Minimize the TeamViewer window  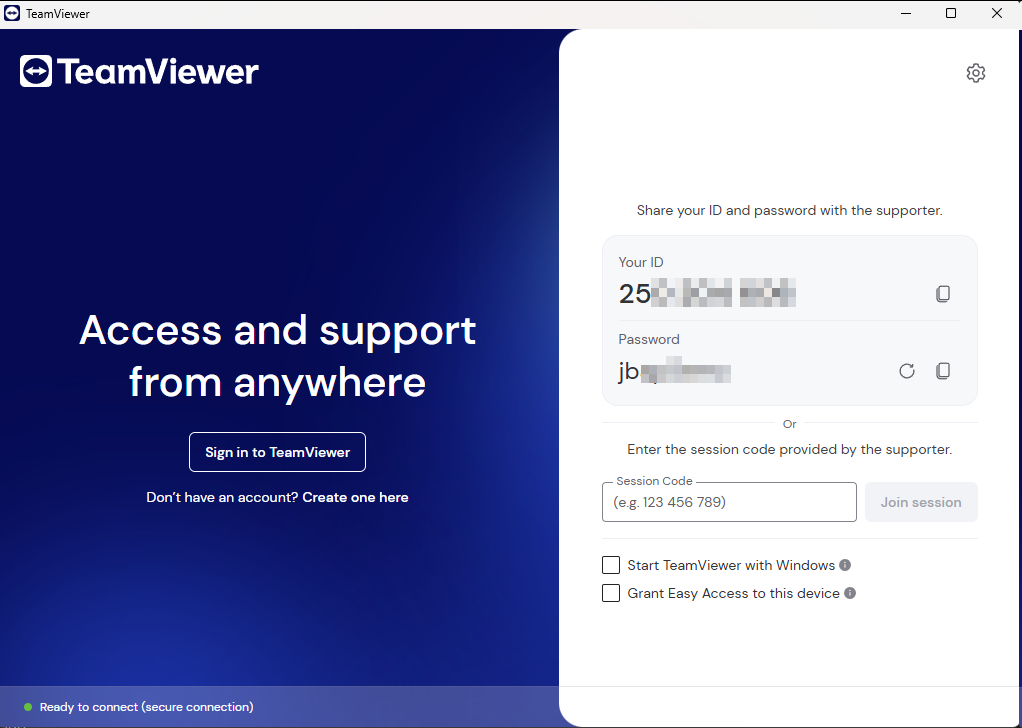905,14
